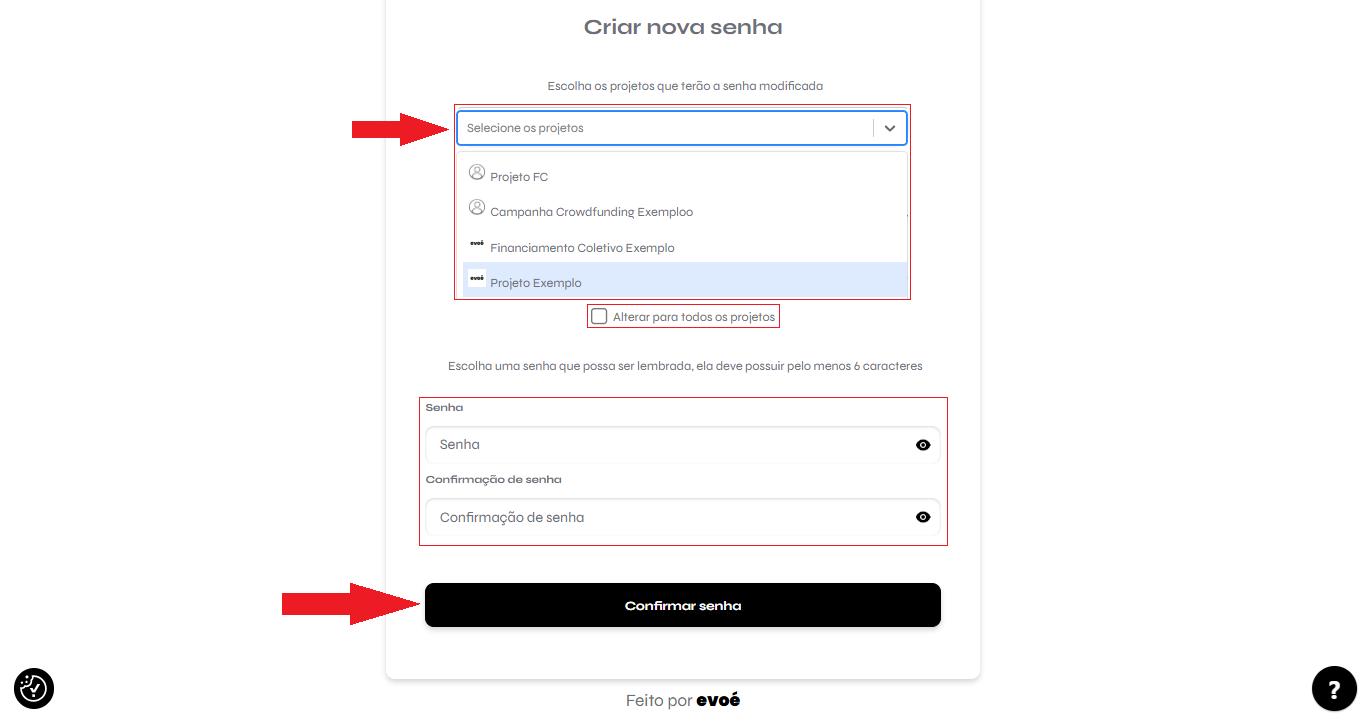Check Alterar para todos os projetos
Viewport: 1365px width, 719px height.
[599, 316]
